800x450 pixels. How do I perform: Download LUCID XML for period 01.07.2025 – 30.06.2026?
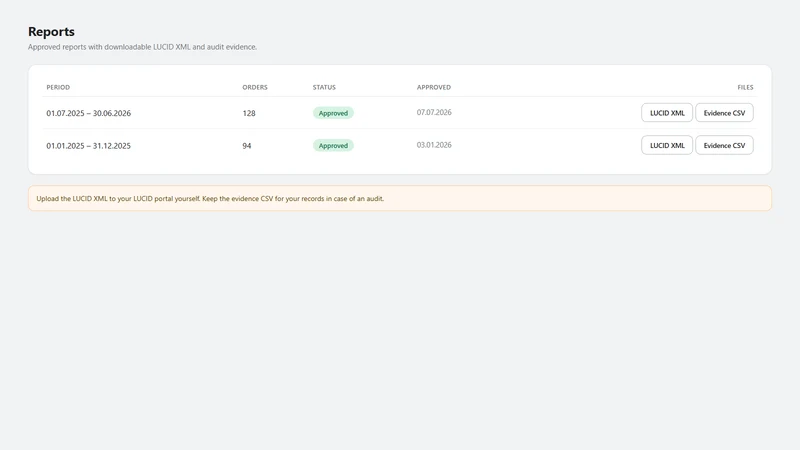[x=667, y=113]
